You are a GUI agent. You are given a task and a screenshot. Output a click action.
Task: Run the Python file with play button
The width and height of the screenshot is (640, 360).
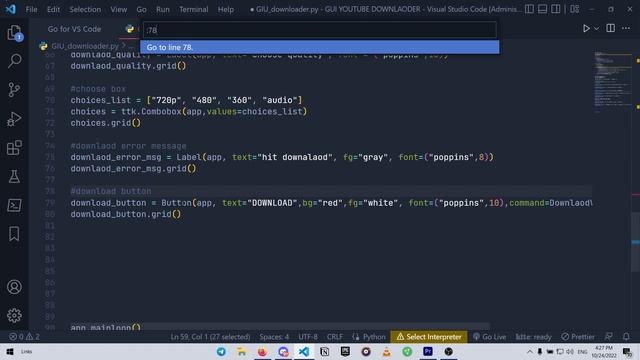tap(586, 29)
